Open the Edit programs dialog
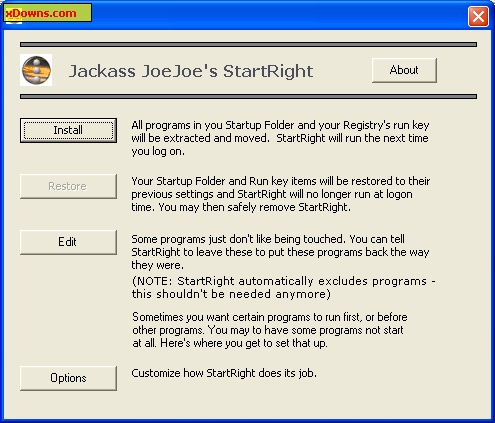This screenshot has width=495, height=423. [x=68, y=242]
